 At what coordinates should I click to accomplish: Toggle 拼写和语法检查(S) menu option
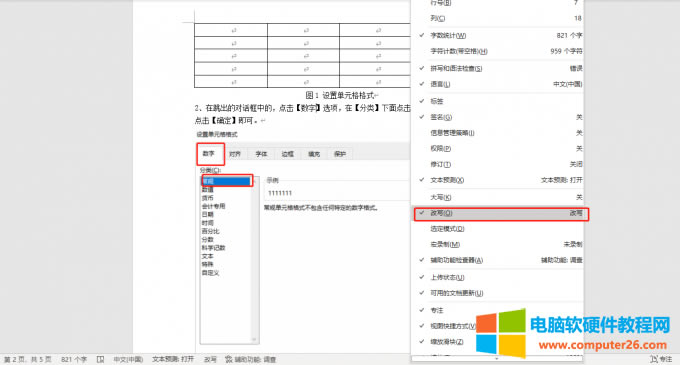pyautogui.click(x=497, y=68)
